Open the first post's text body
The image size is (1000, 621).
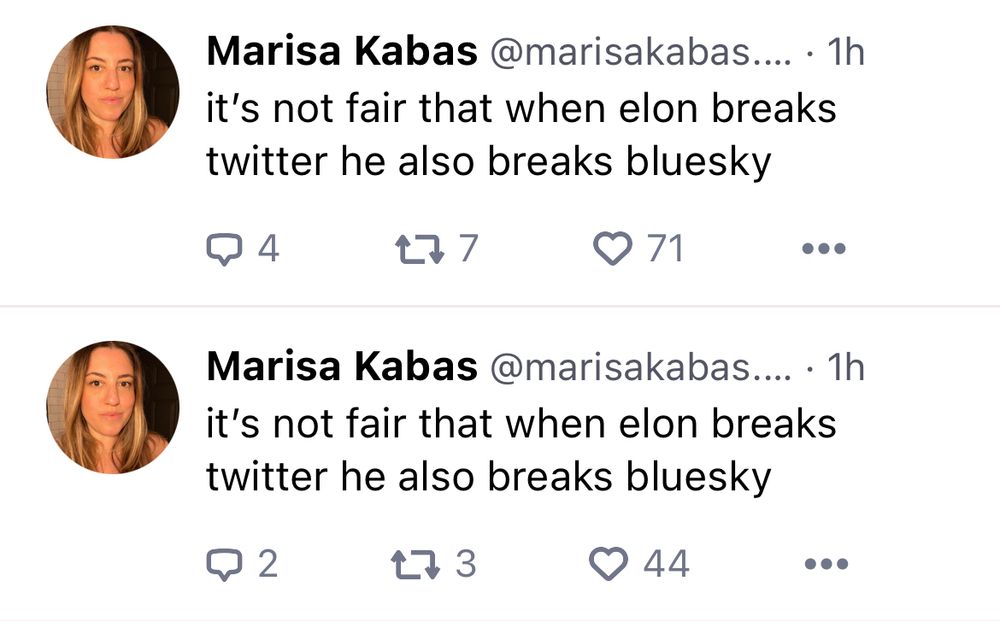[520, 135]
